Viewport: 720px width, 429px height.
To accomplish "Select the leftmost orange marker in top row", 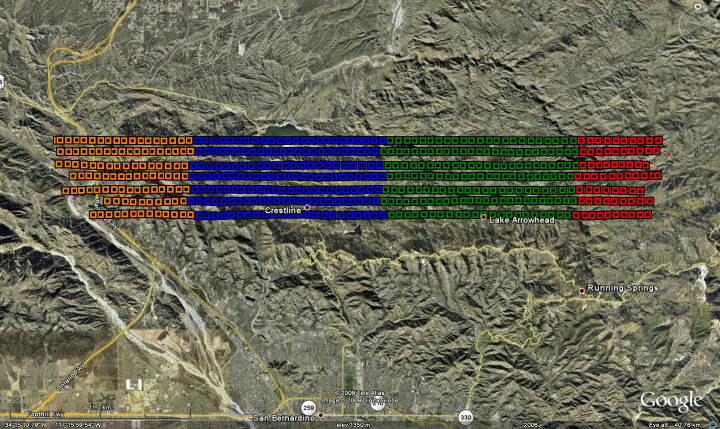I will point(59,140).
